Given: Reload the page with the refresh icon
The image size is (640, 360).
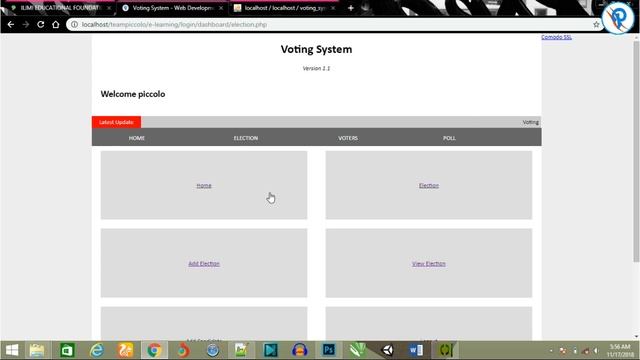Looking at the screenshot, I should click(40, 24).
